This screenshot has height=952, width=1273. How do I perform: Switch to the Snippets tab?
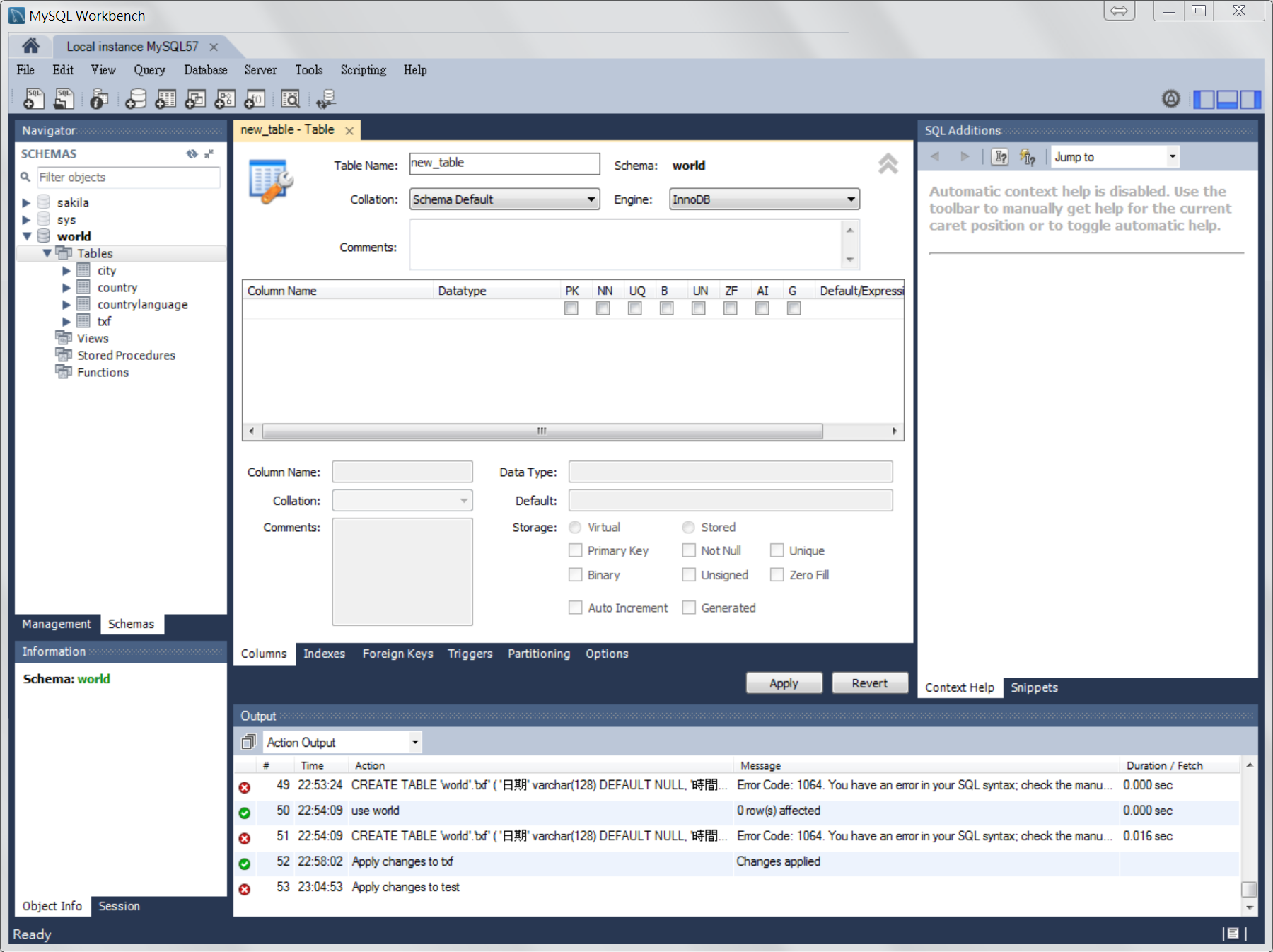click(x=1034, y=687)
